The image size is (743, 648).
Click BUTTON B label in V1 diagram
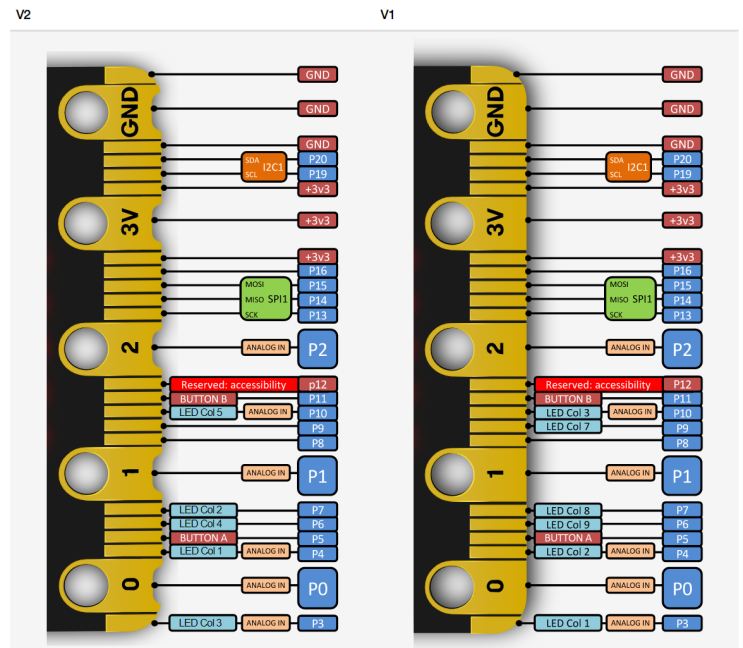(568, 399)
